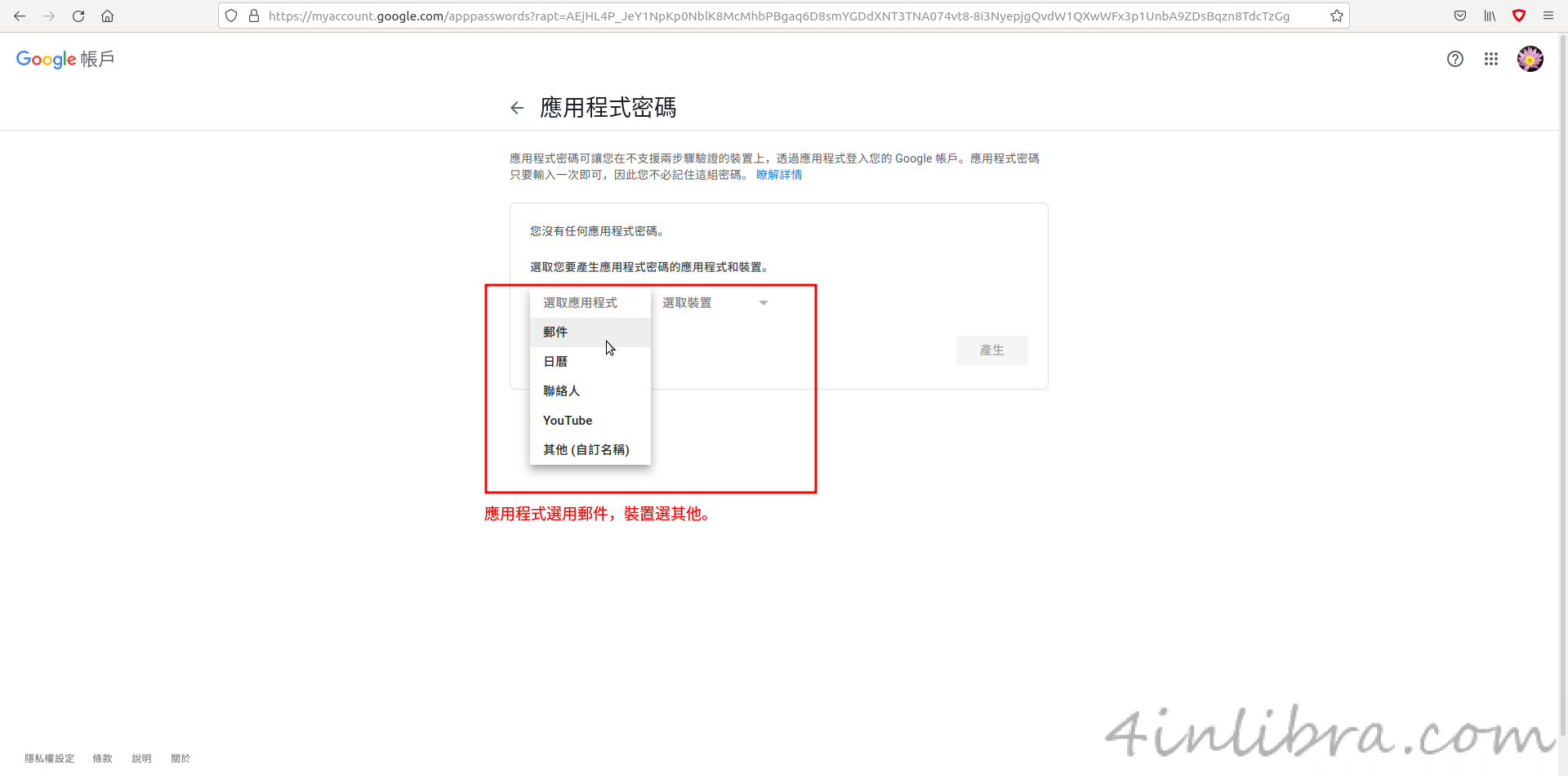Click the padlock site security icon

(254, 16)
